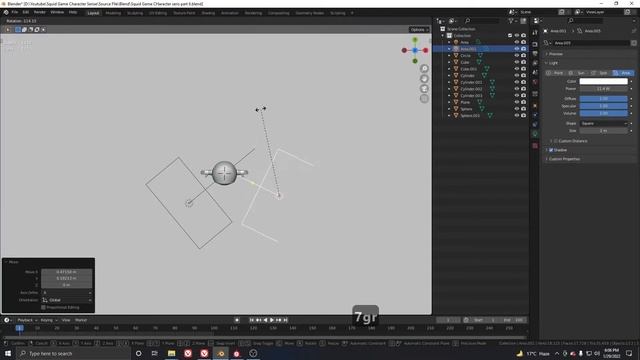Select the Extend selection mode icon
Image resolution: width=640 pixels, height=360 pixels.
click(x=24, y=29)
